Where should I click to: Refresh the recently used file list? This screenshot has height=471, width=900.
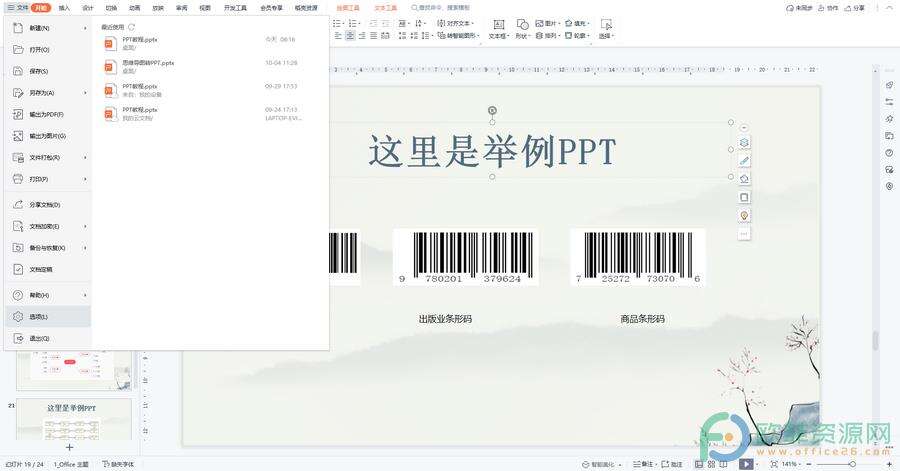131,27
